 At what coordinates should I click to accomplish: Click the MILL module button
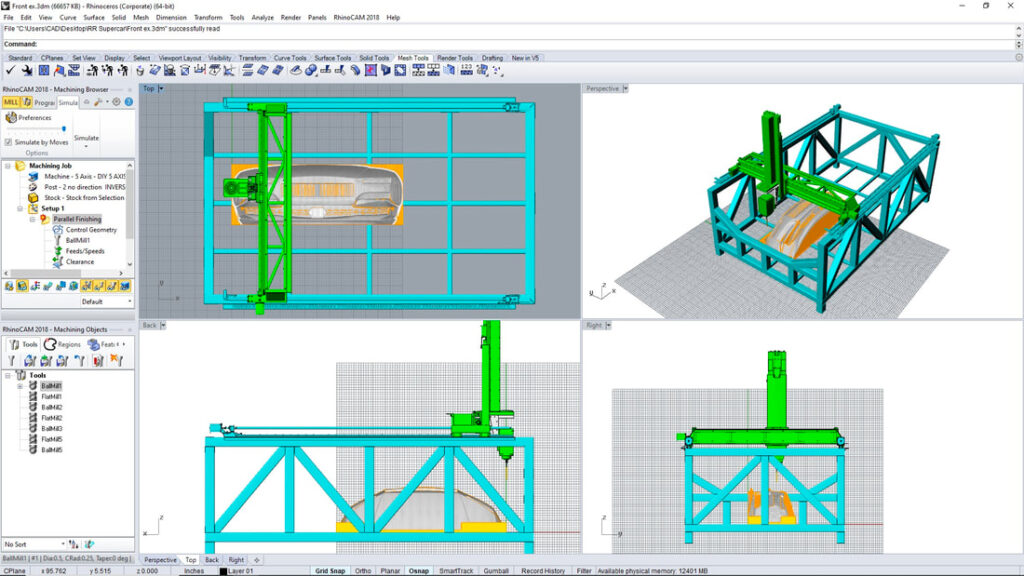(x=11, y=102)
